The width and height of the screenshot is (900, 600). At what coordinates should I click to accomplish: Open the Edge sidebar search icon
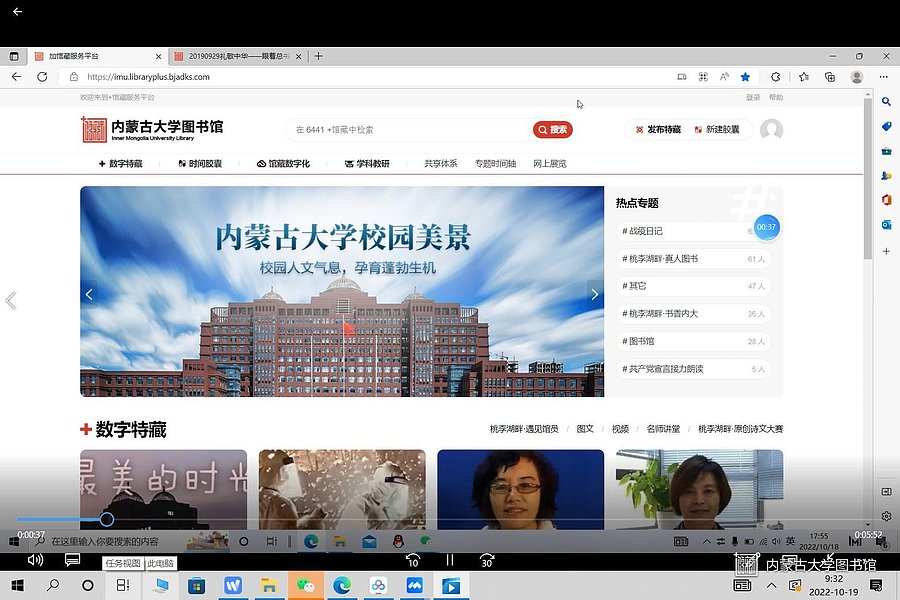(886, 102)
